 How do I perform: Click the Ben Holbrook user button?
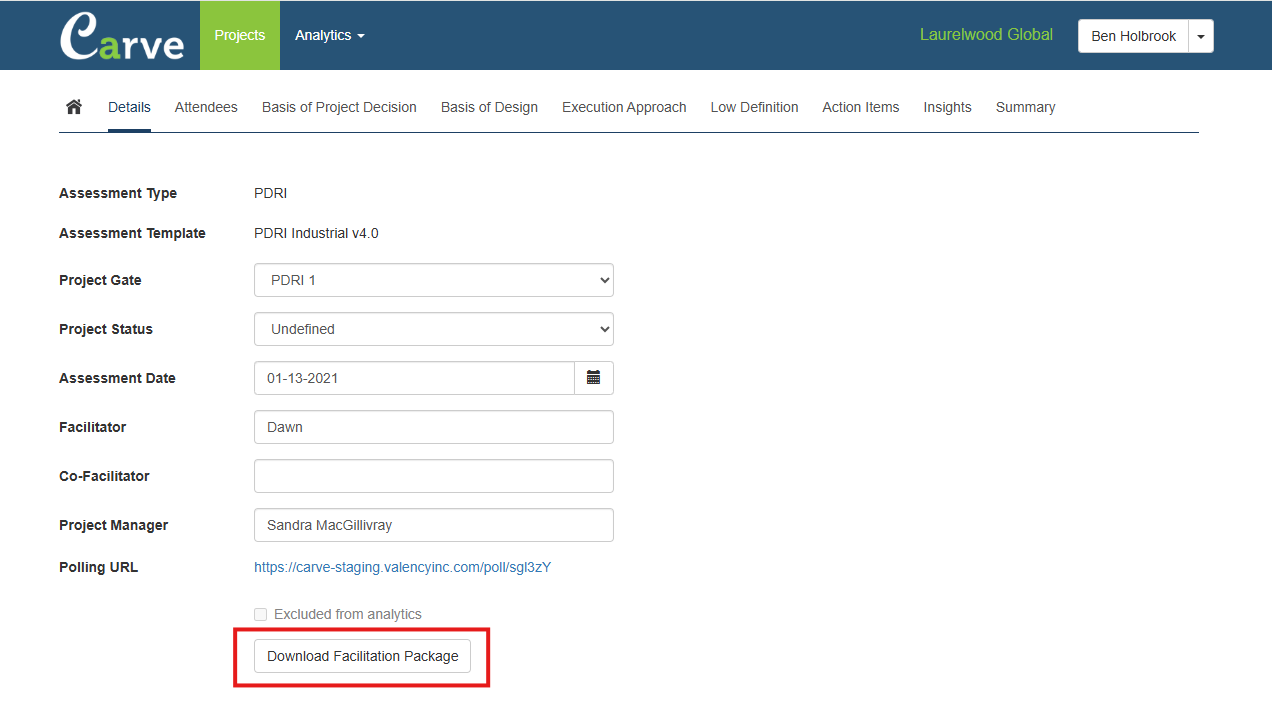tap(1133, 36)
